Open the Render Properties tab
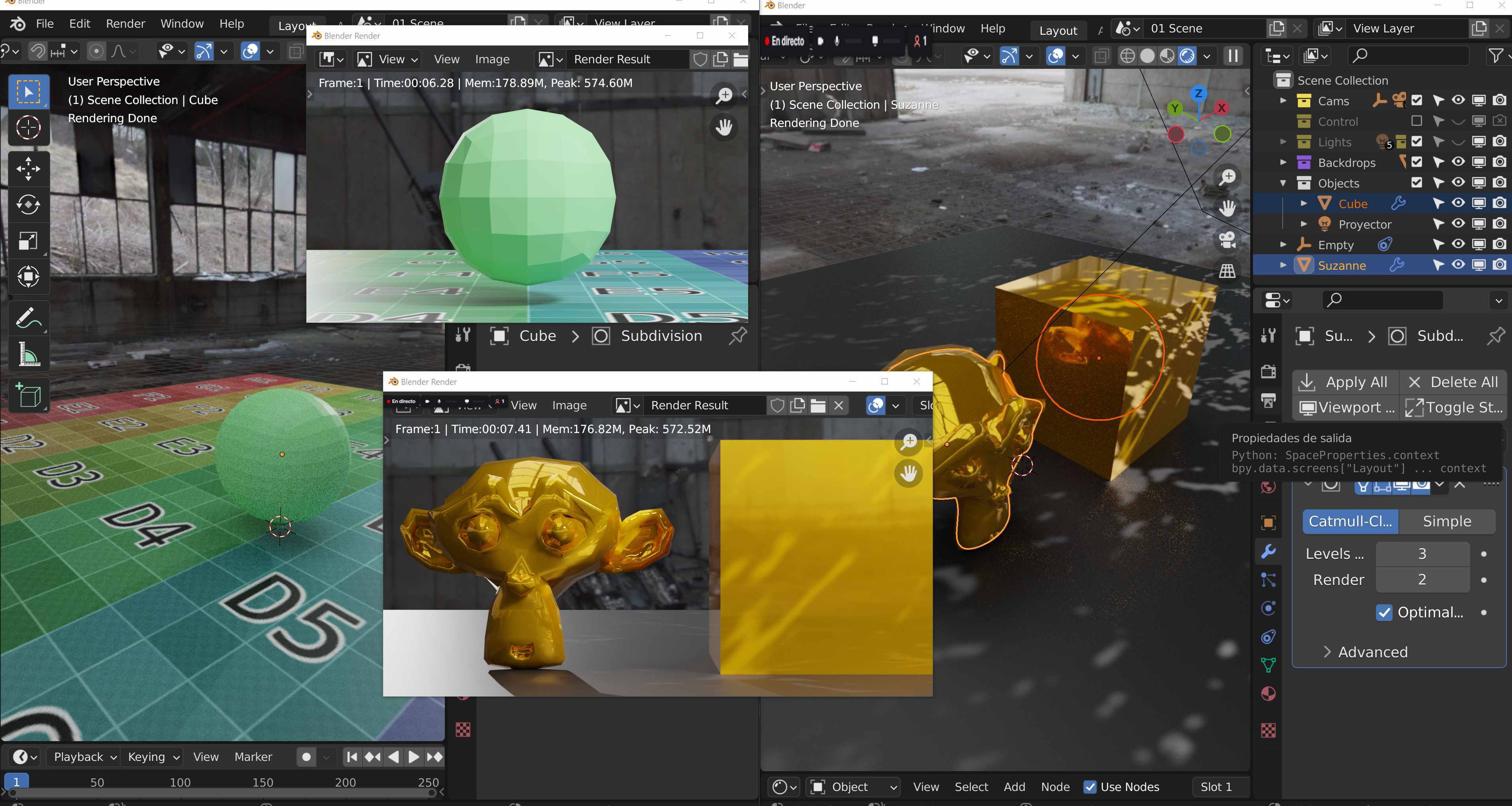This screenshot has width=1512, height=806. [x=1268, y=372]
